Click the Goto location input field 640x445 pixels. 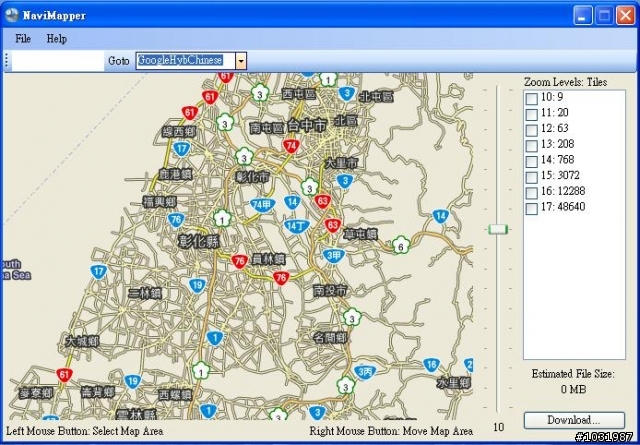pos(58,61)
